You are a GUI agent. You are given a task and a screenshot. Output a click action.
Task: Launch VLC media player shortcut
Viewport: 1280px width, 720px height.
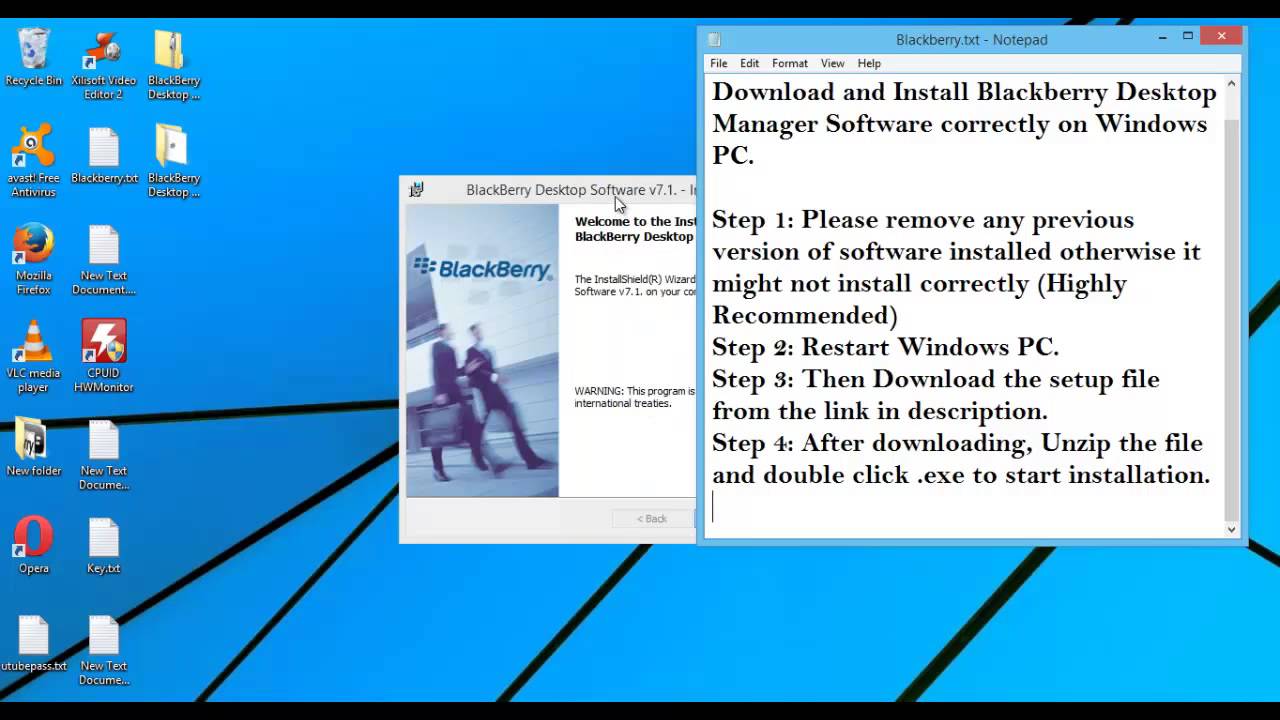(33, 357)
